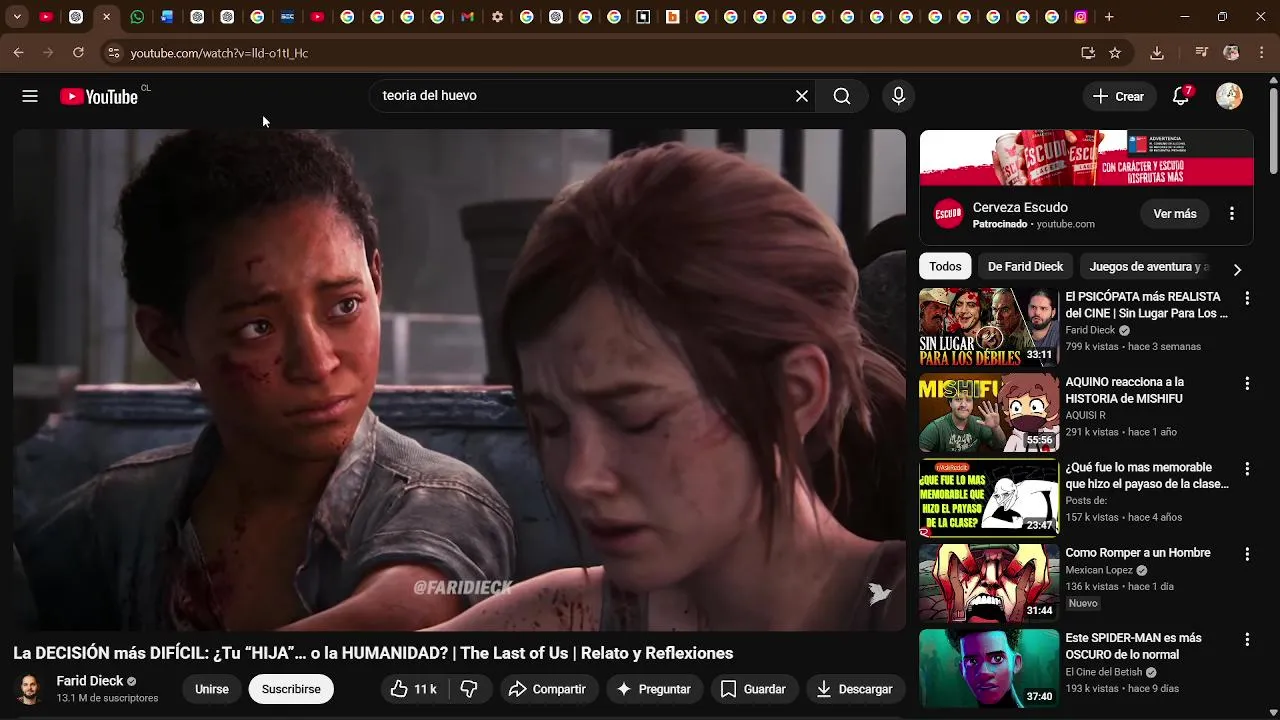The width and height of the screenshot is (1280, 720).
Task: Open Farid Dieck channel avatar
Action: click(30, 689)
